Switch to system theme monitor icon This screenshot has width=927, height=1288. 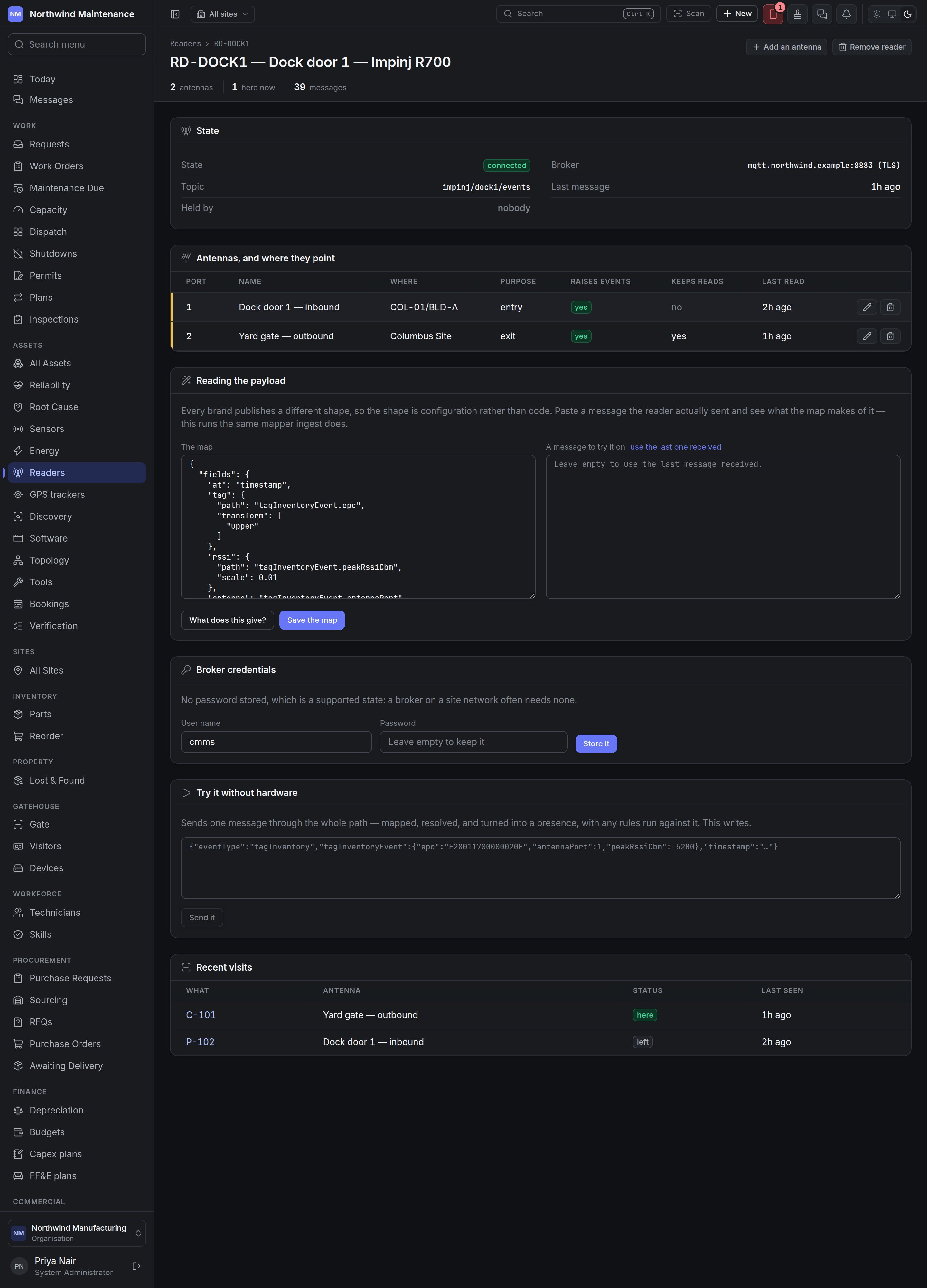892,14
